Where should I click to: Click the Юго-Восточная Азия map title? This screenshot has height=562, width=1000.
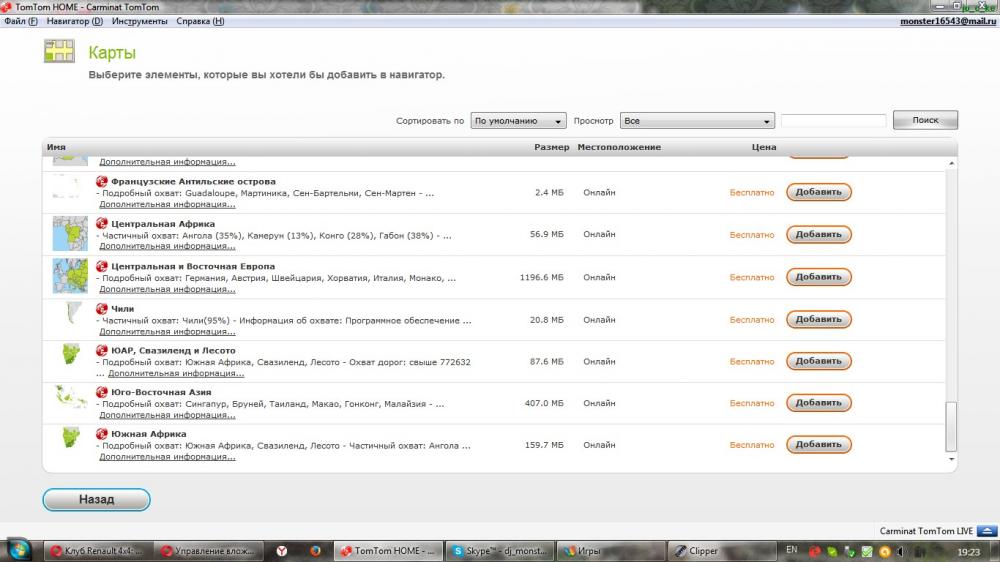(161, 392)
